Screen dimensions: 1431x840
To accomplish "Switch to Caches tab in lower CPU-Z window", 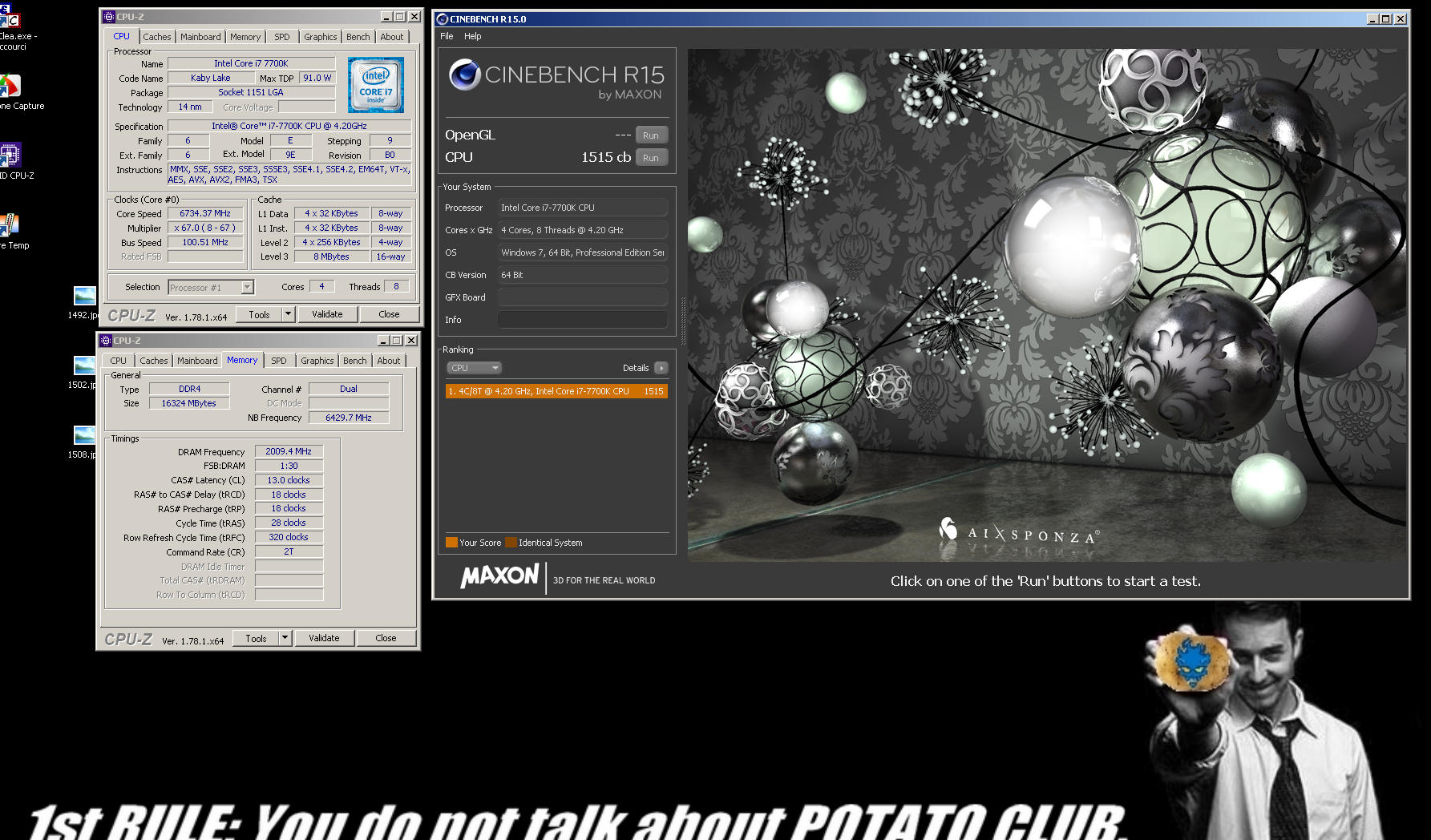I will [x=154, y=361].
